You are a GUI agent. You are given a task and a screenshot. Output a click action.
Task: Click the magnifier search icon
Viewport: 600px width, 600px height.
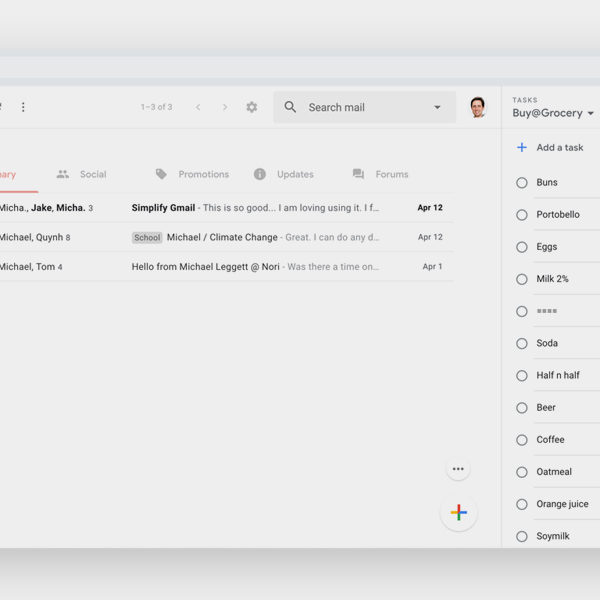(x=290, y=107)
